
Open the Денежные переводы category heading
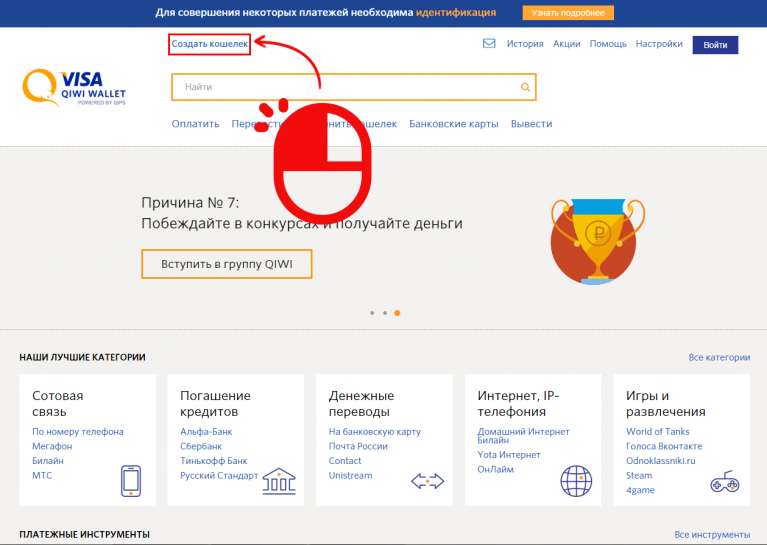361,404
